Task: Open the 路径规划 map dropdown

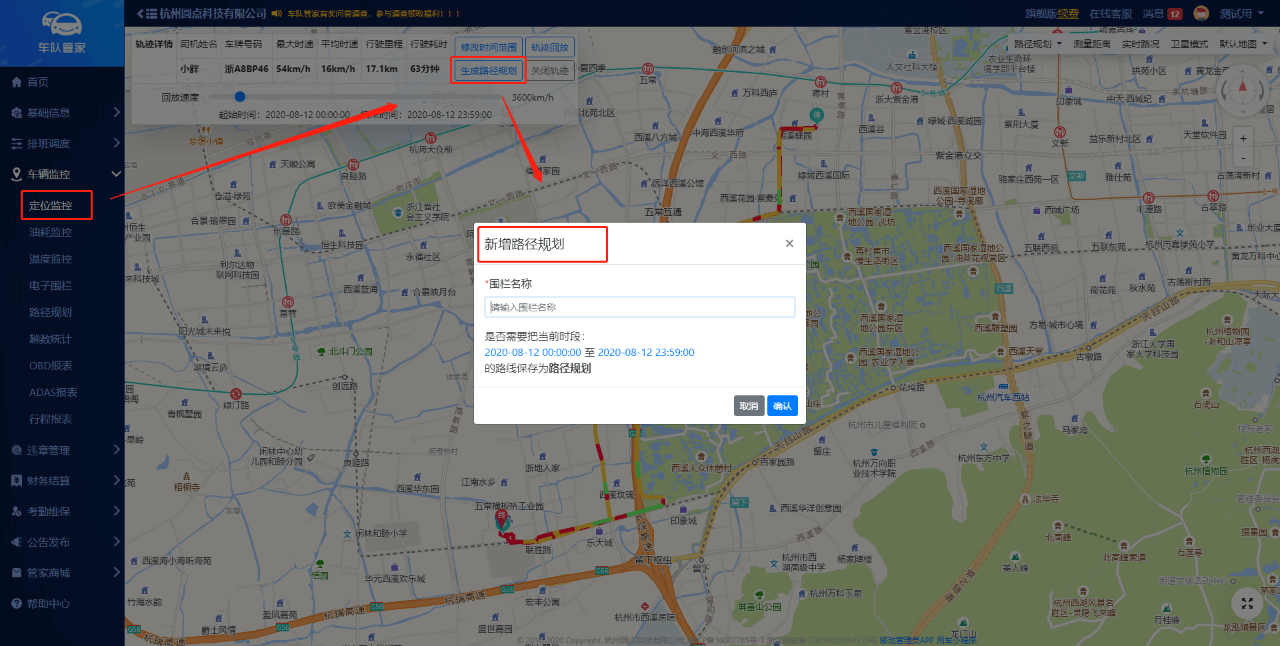Action: coord(1038,44)
